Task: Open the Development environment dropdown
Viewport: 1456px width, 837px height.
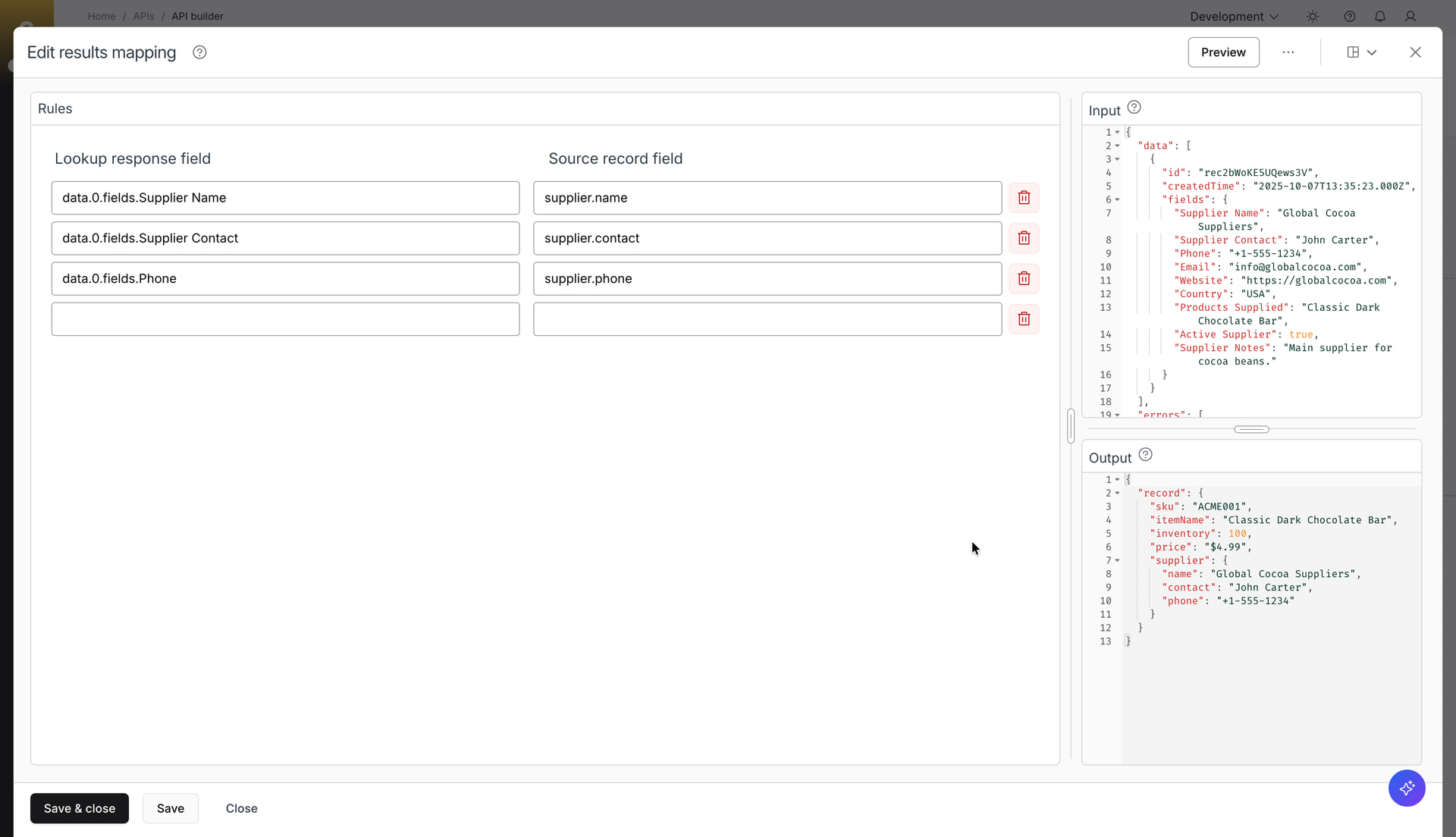Action: 1234,16
